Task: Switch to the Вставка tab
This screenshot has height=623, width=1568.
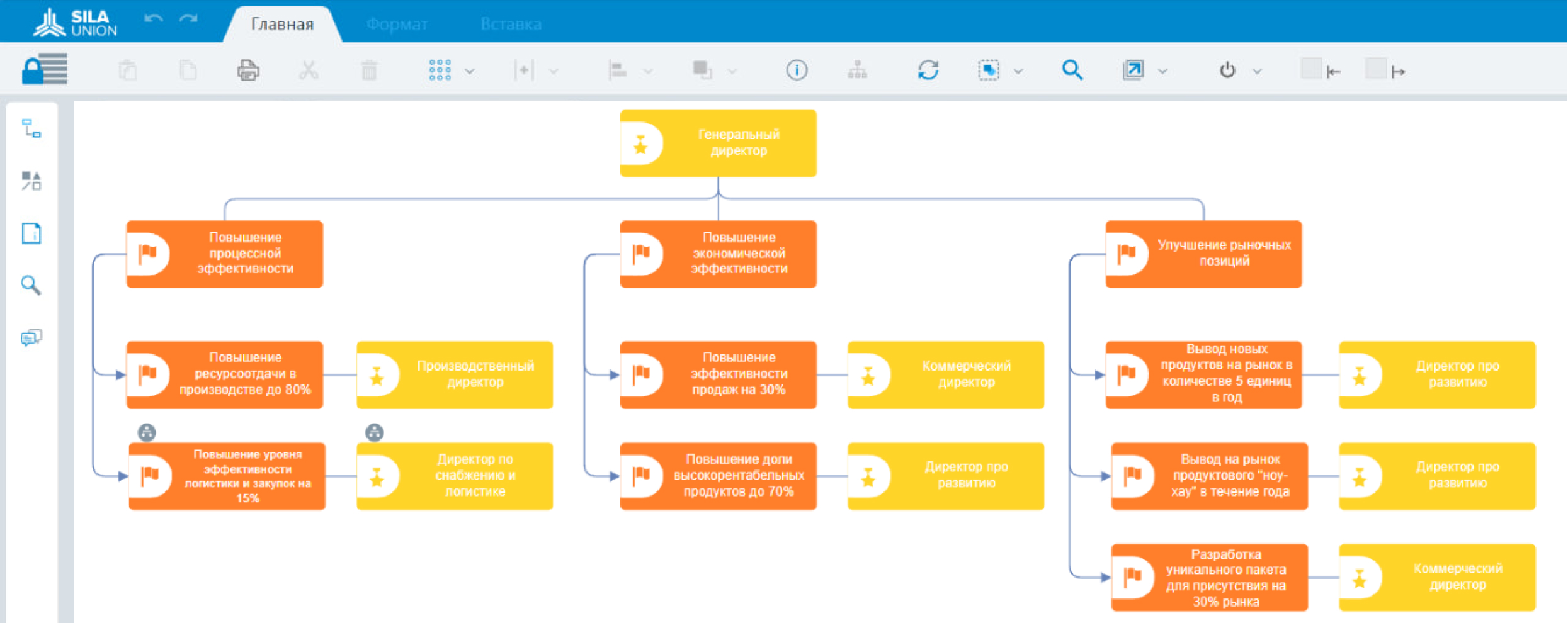Action: click(x=511, y=24)
